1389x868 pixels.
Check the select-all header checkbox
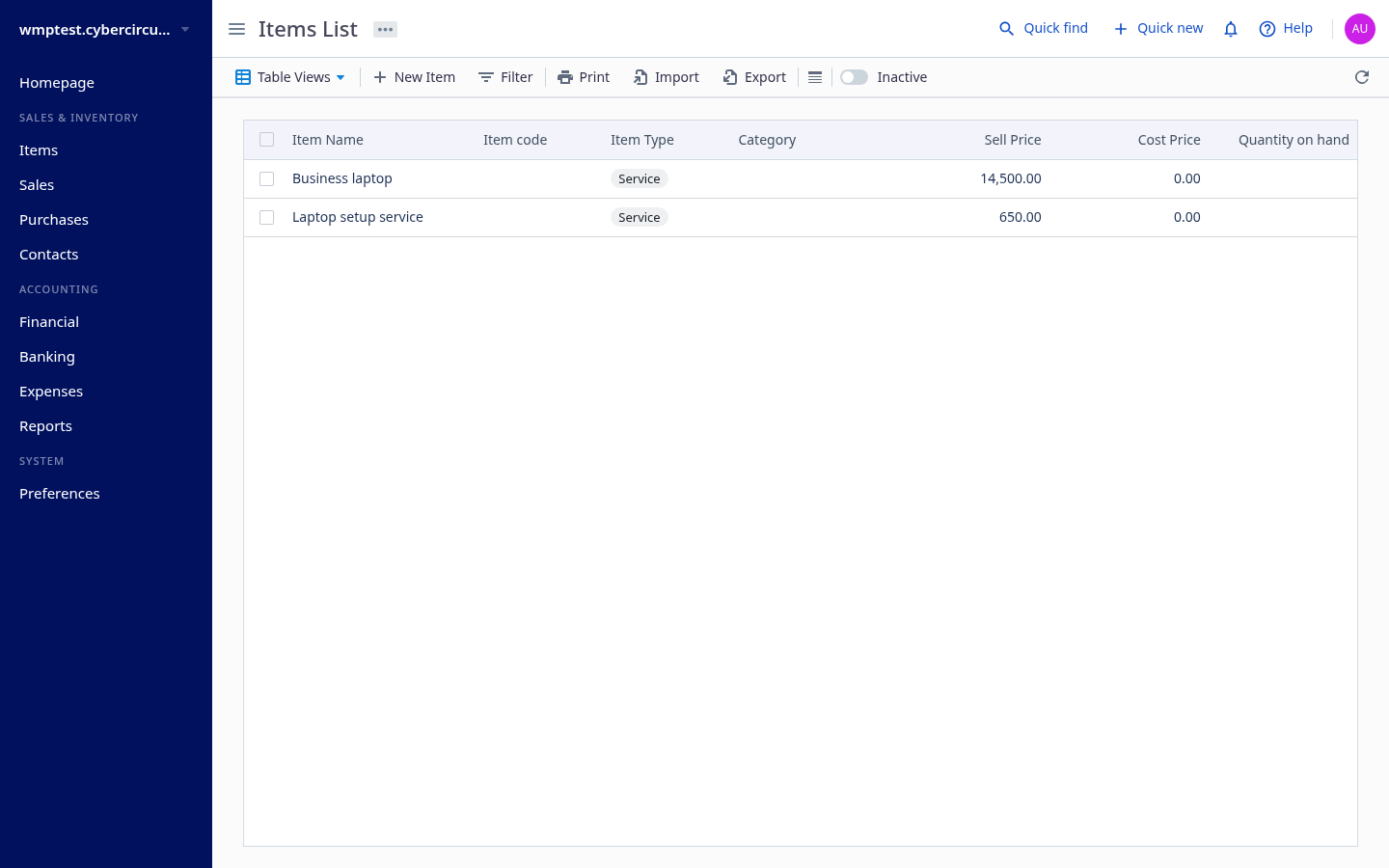267,140
